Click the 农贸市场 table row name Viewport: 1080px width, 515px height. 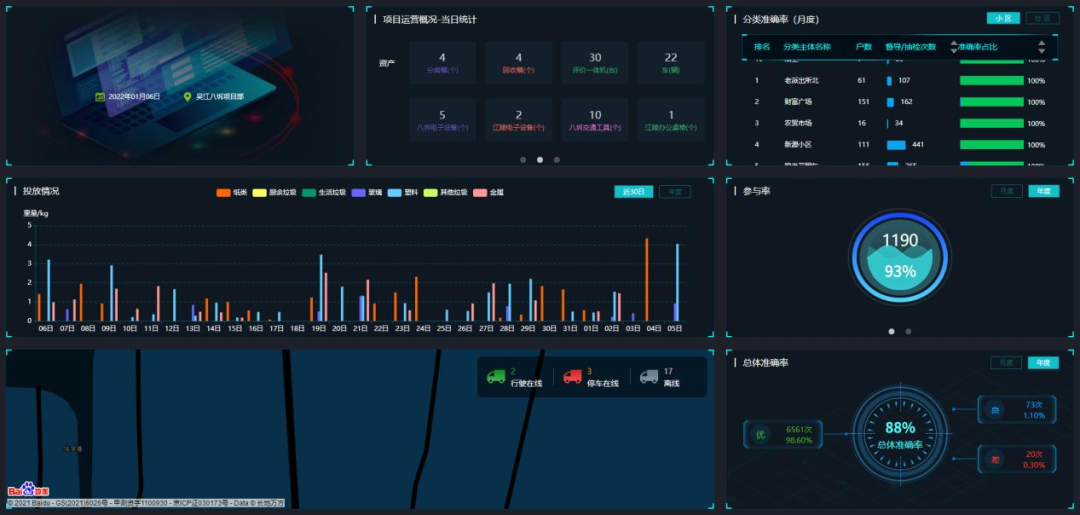pos(798,123)
